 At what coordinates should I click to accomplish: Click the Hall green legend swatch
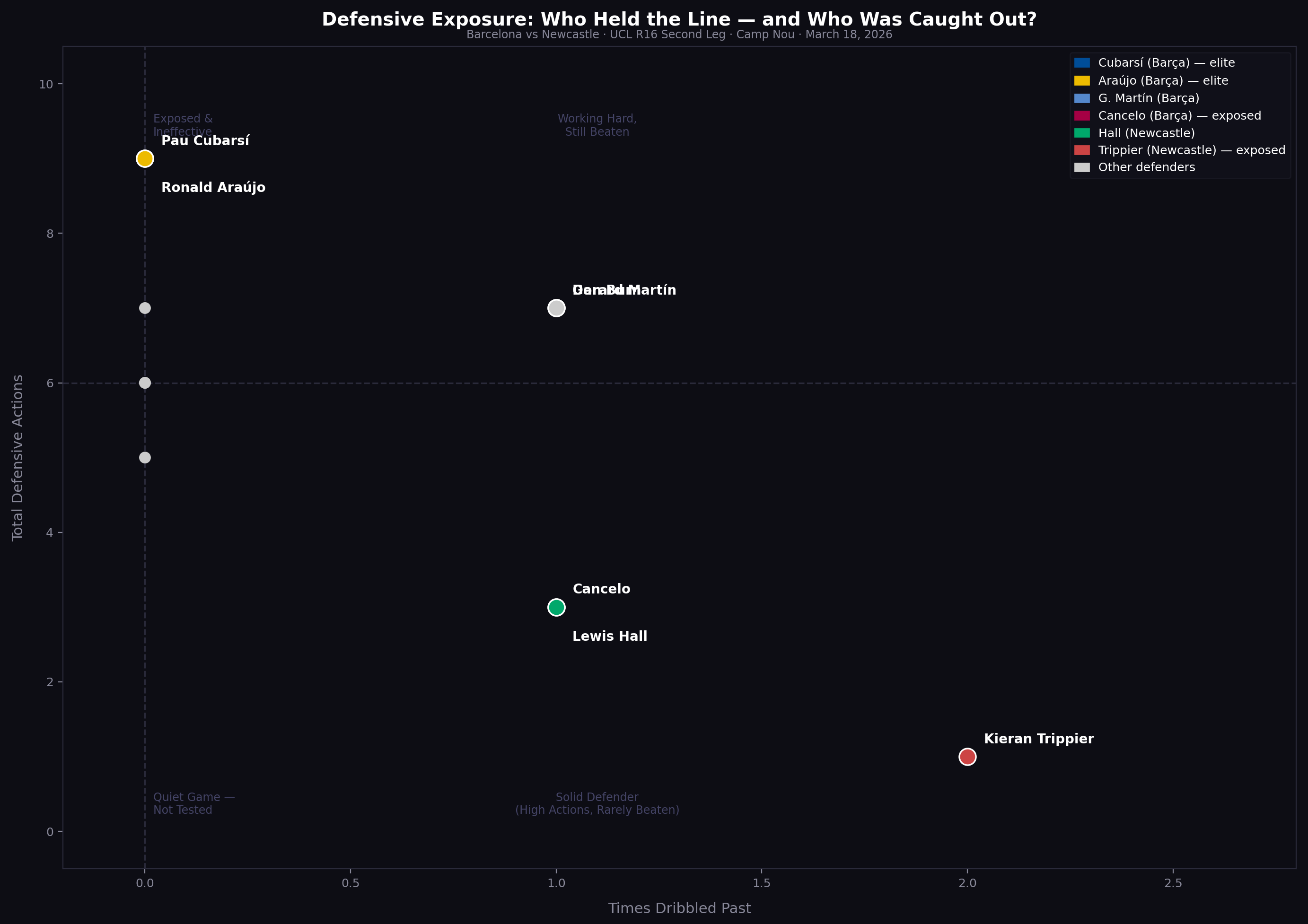[x=1082, y=133]
